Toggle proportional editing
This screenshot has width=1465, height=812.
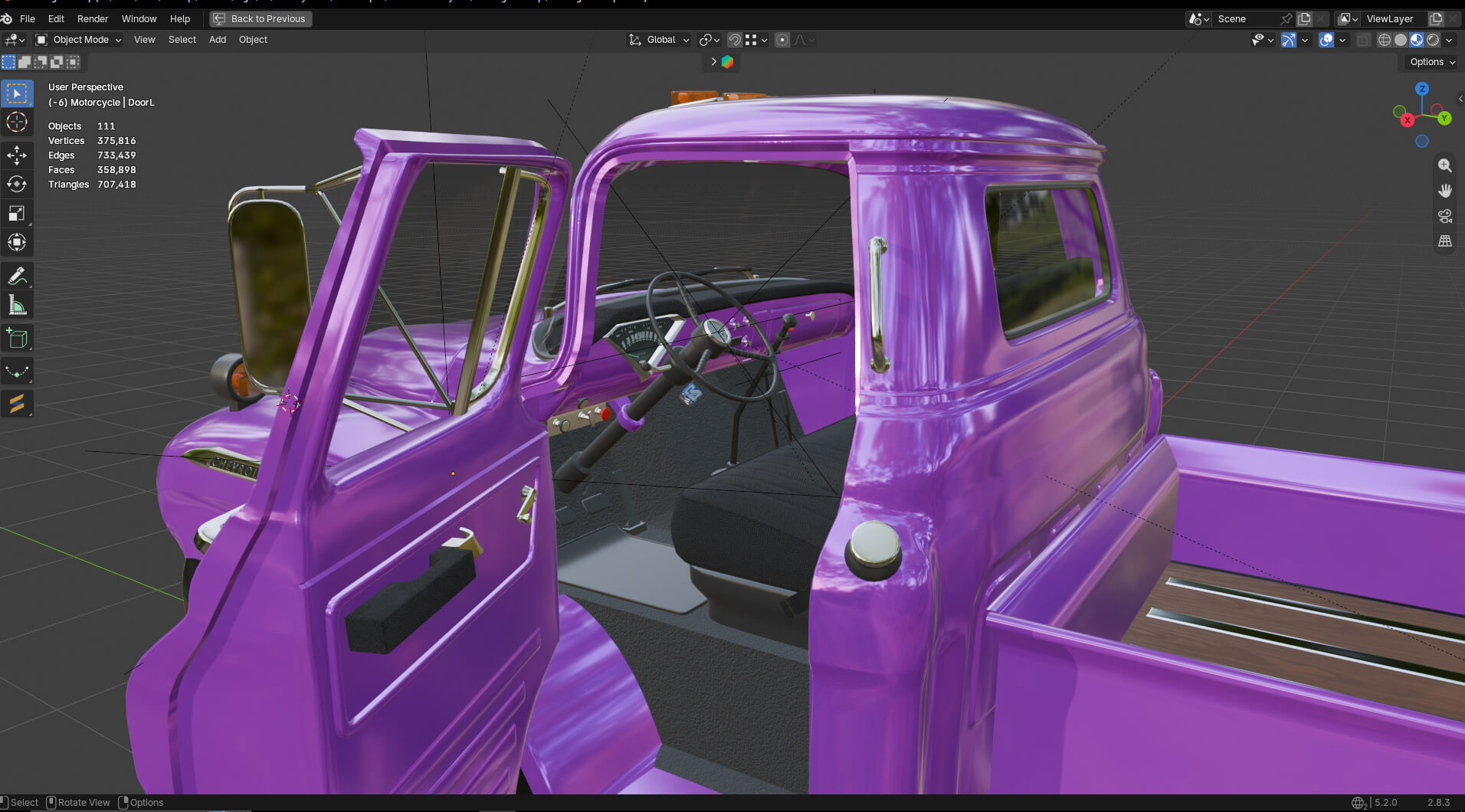[782, 40]
